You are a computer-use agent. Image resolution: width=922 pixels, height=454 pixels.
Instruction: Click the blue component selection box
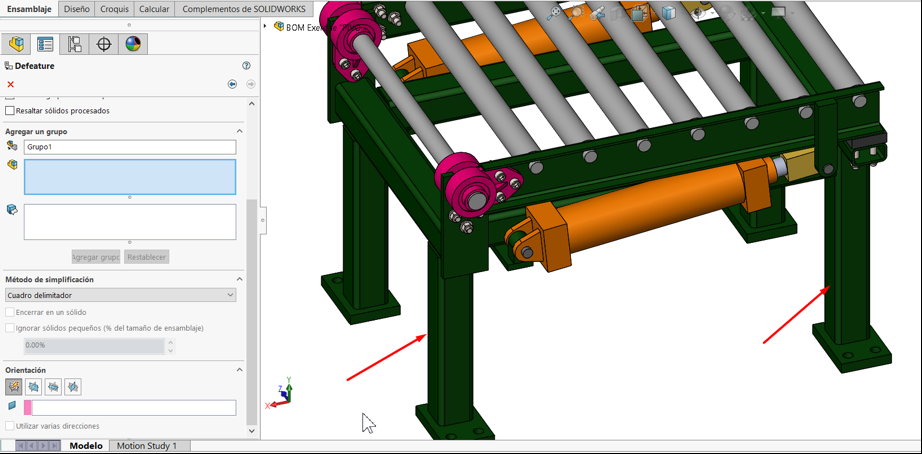[x=130, y=176]
